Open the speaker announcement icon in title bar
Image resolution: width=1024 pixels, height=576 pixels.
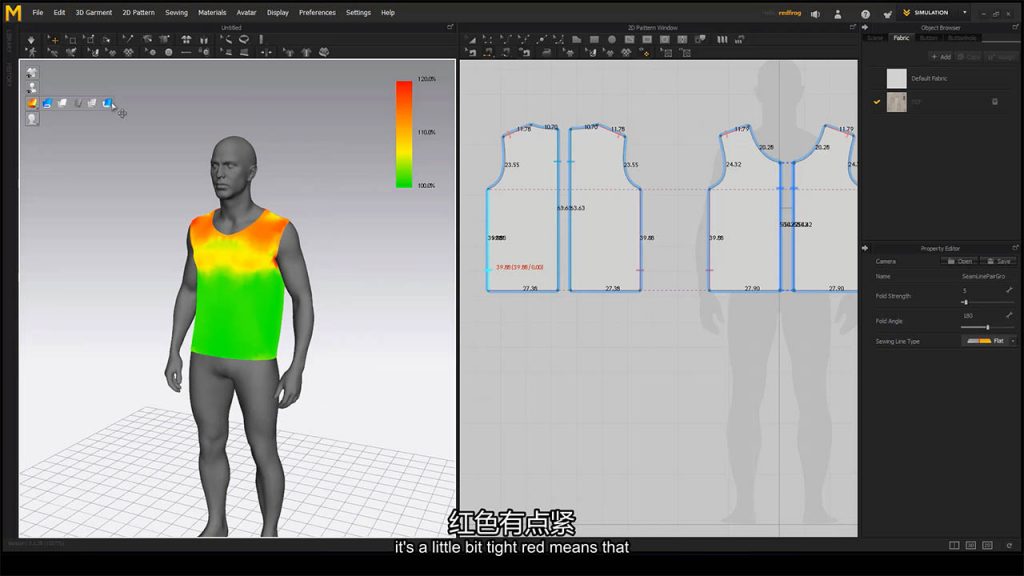click(816, 14)
